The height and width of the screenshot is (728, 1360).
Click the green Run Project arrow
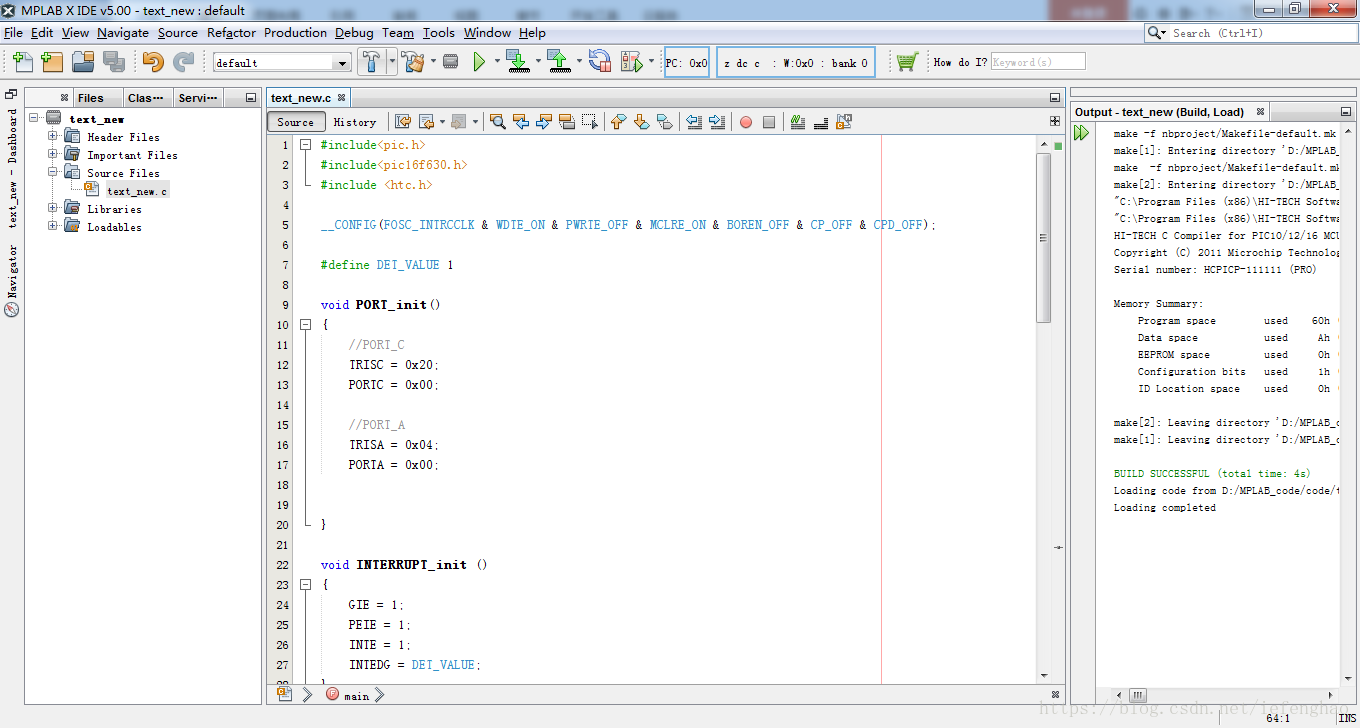(479, 62)
